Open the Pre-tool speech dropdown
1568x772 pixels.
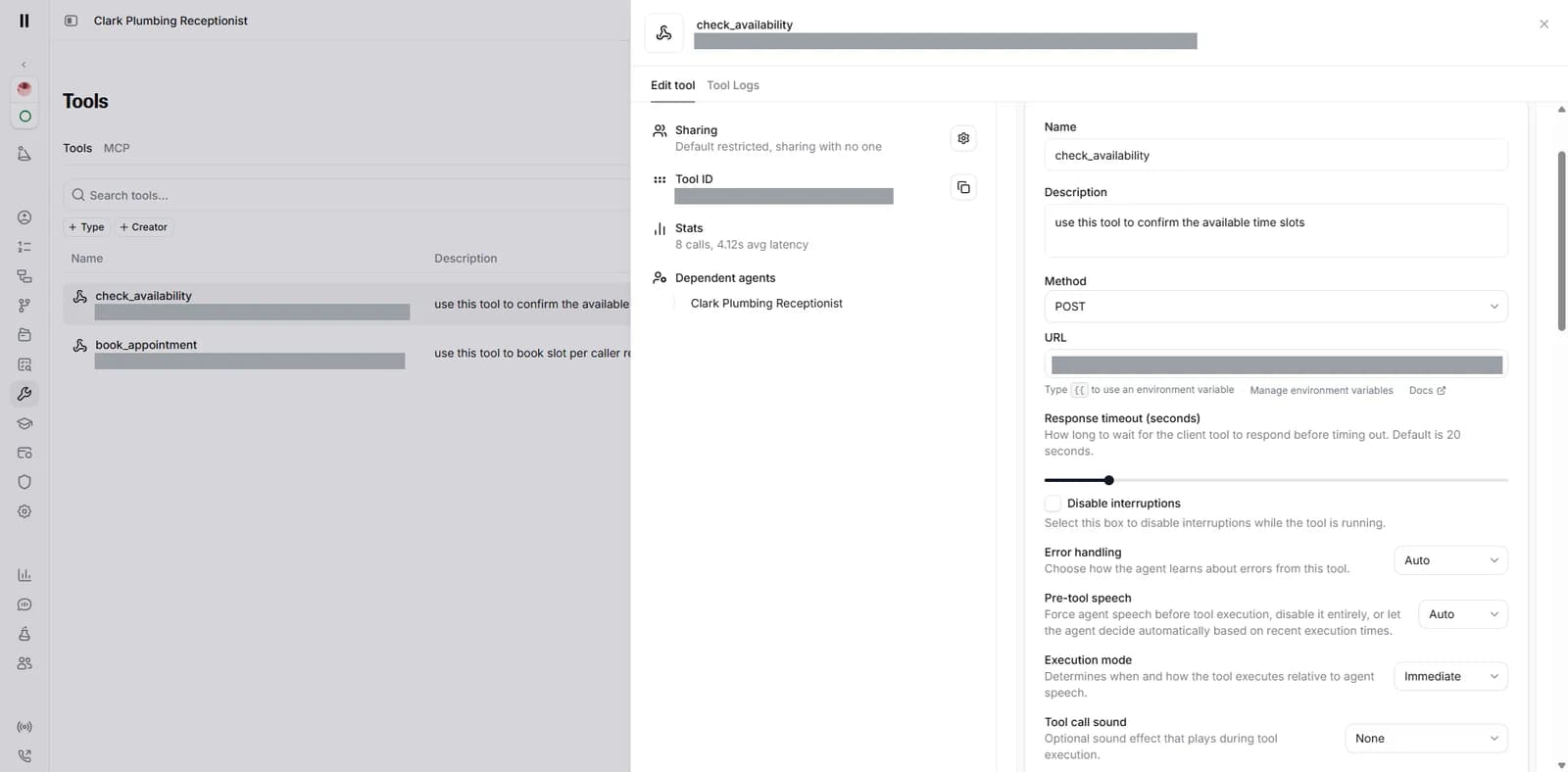(x=1463, y=614)
